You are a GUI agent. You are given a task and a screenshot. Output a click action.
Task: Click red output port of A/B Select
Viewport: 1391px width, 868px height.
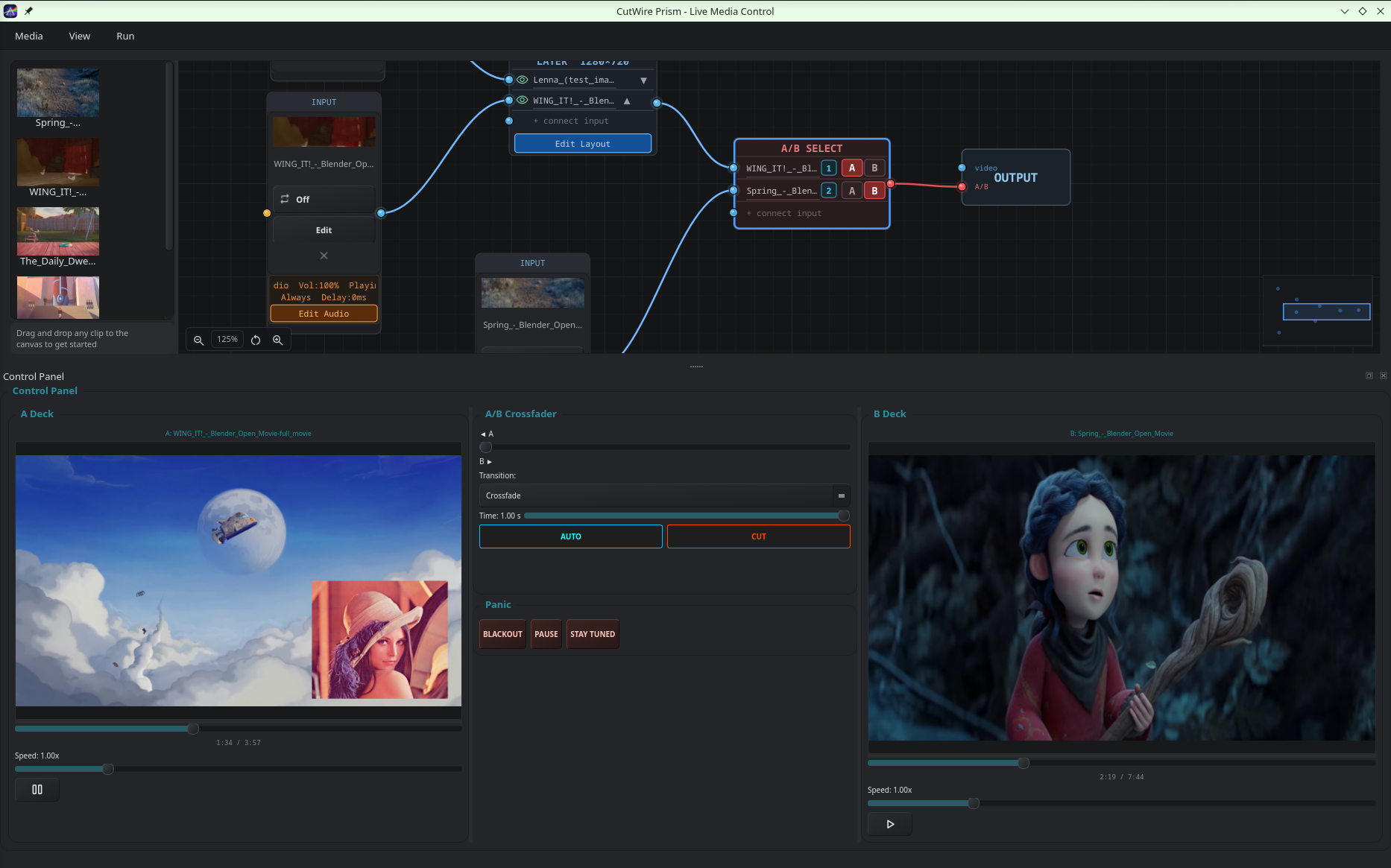[891, 183]
